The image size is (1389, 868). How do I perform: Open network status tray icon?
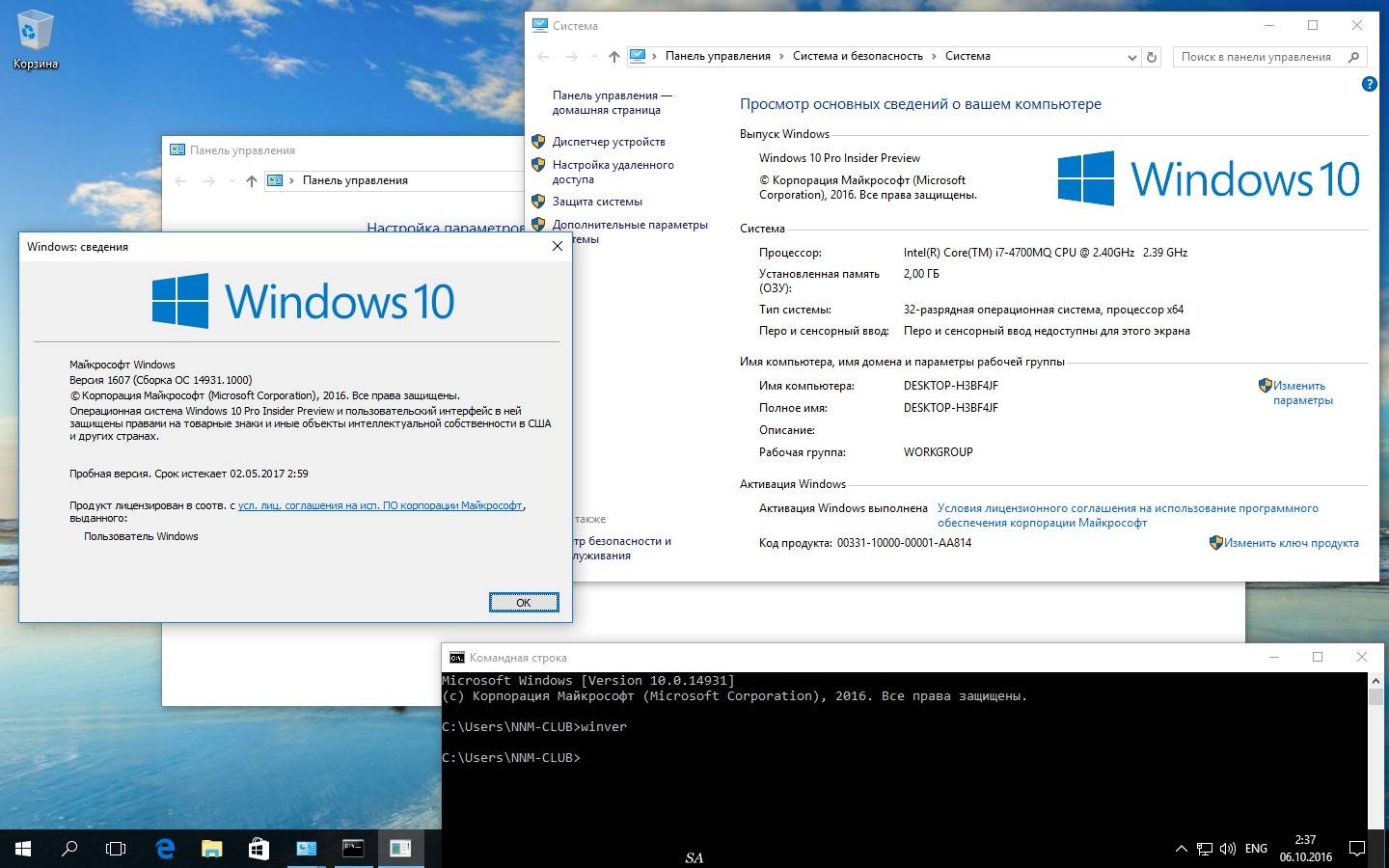click(x=1205, y=849)
